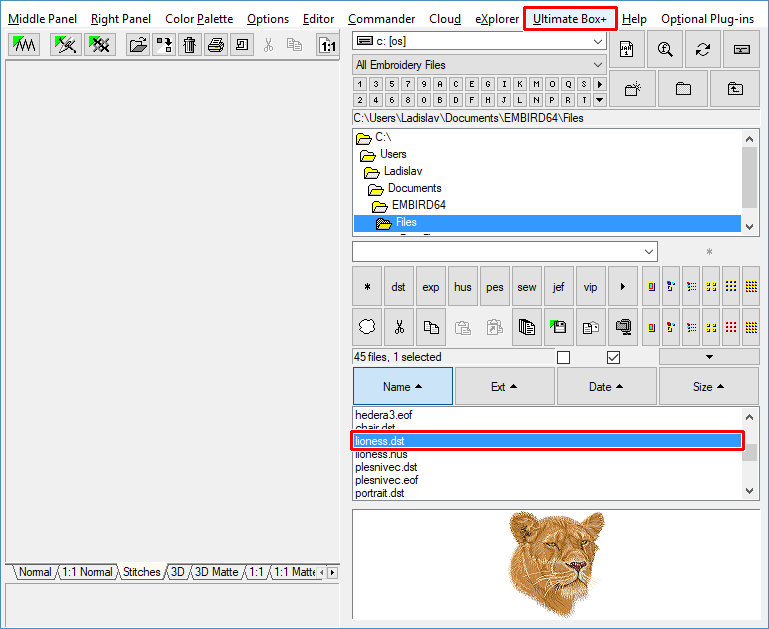Click the printer icon in toolbar
The height and width of the screenshot is (629, 769).
coord(216,45)
